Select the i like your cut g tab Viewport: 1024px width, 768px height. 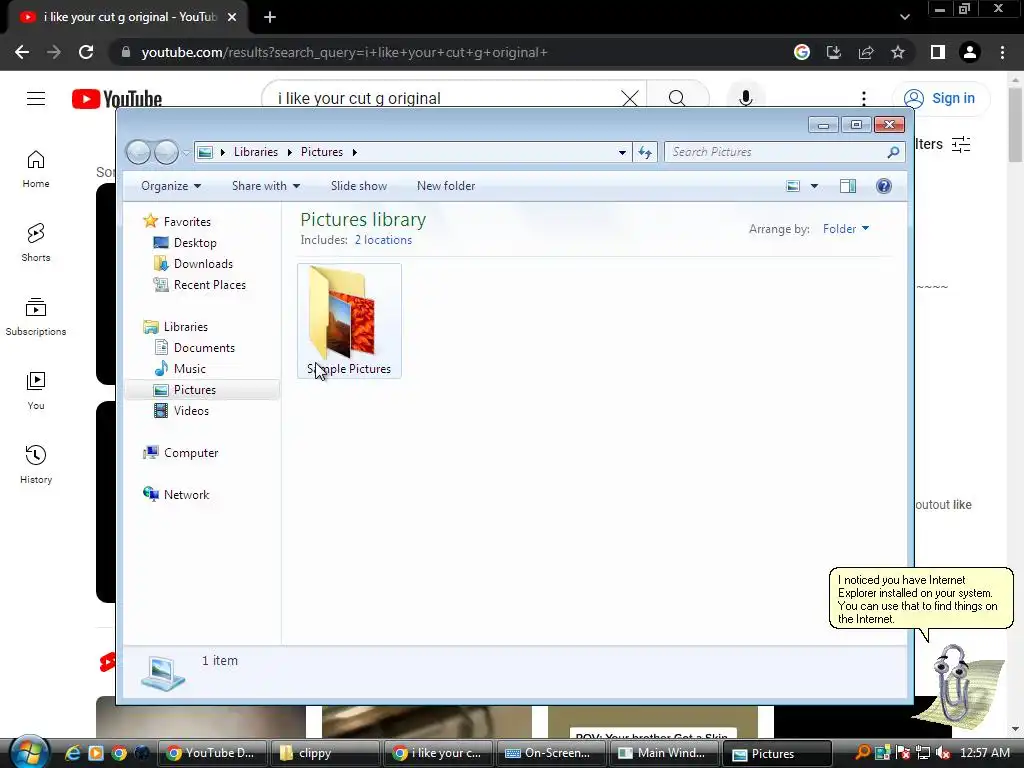[x=128, y=18]
